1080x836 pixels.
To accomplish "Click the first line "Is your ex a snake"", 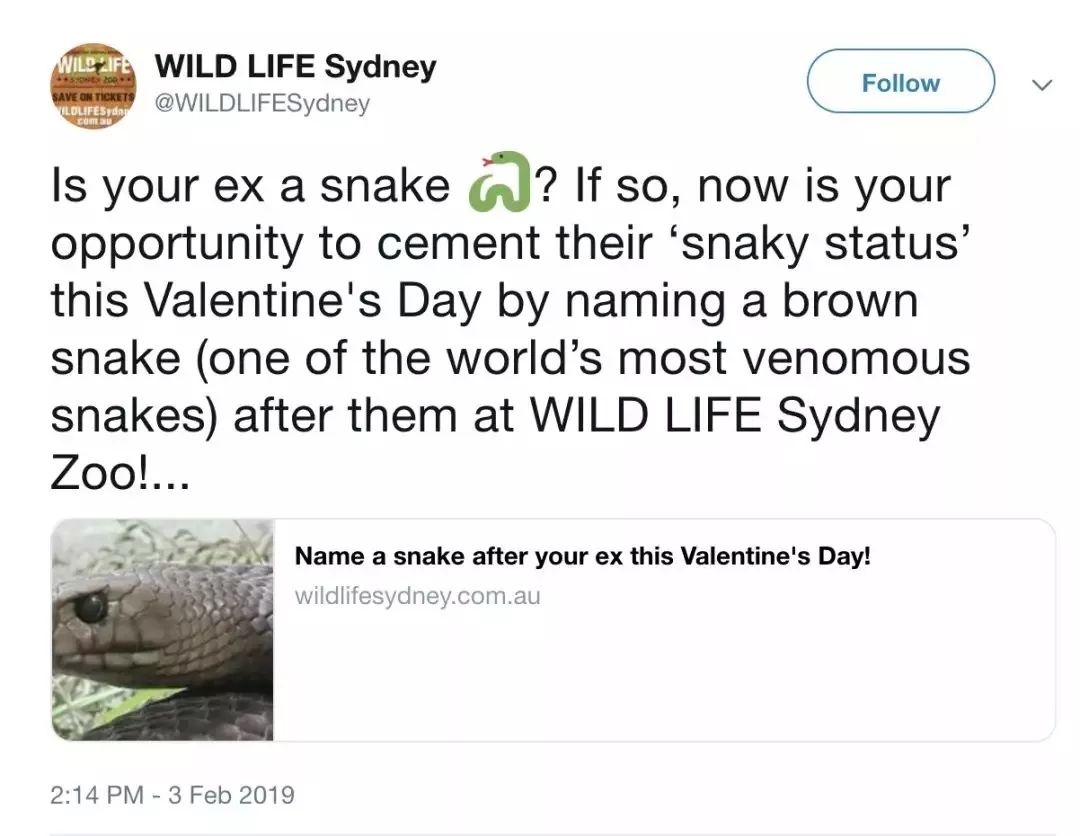I will [x=250, y=187].
